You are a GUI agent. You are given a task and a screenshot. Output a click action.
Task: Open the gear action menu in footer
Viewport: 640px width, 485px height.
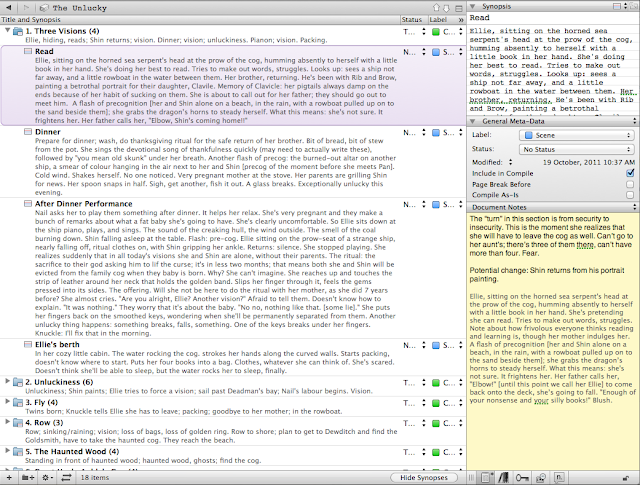(47, 477)
